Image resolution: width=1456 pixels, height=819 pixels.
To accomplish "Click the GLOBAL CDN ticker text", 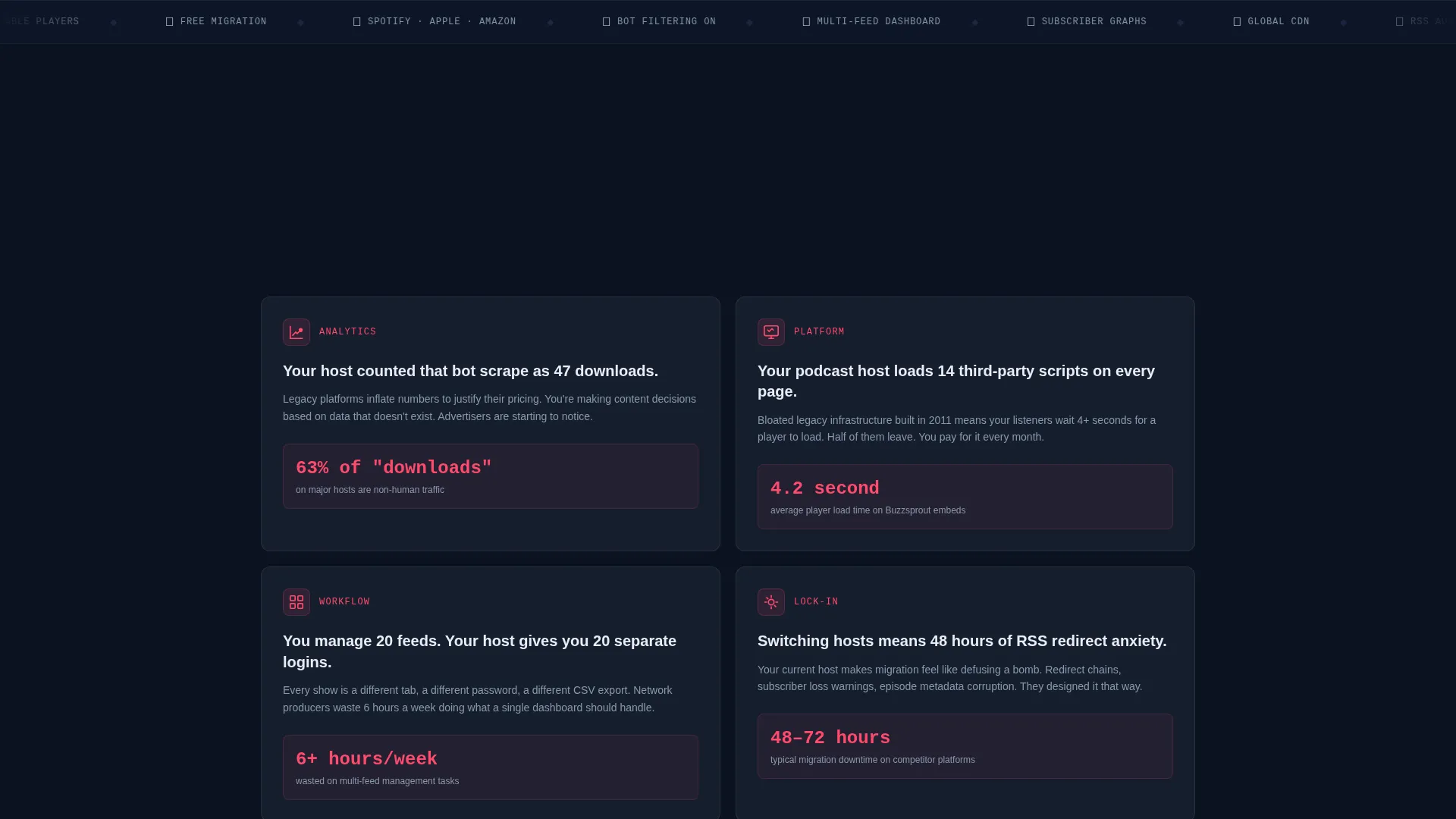I will point(1279,22).
